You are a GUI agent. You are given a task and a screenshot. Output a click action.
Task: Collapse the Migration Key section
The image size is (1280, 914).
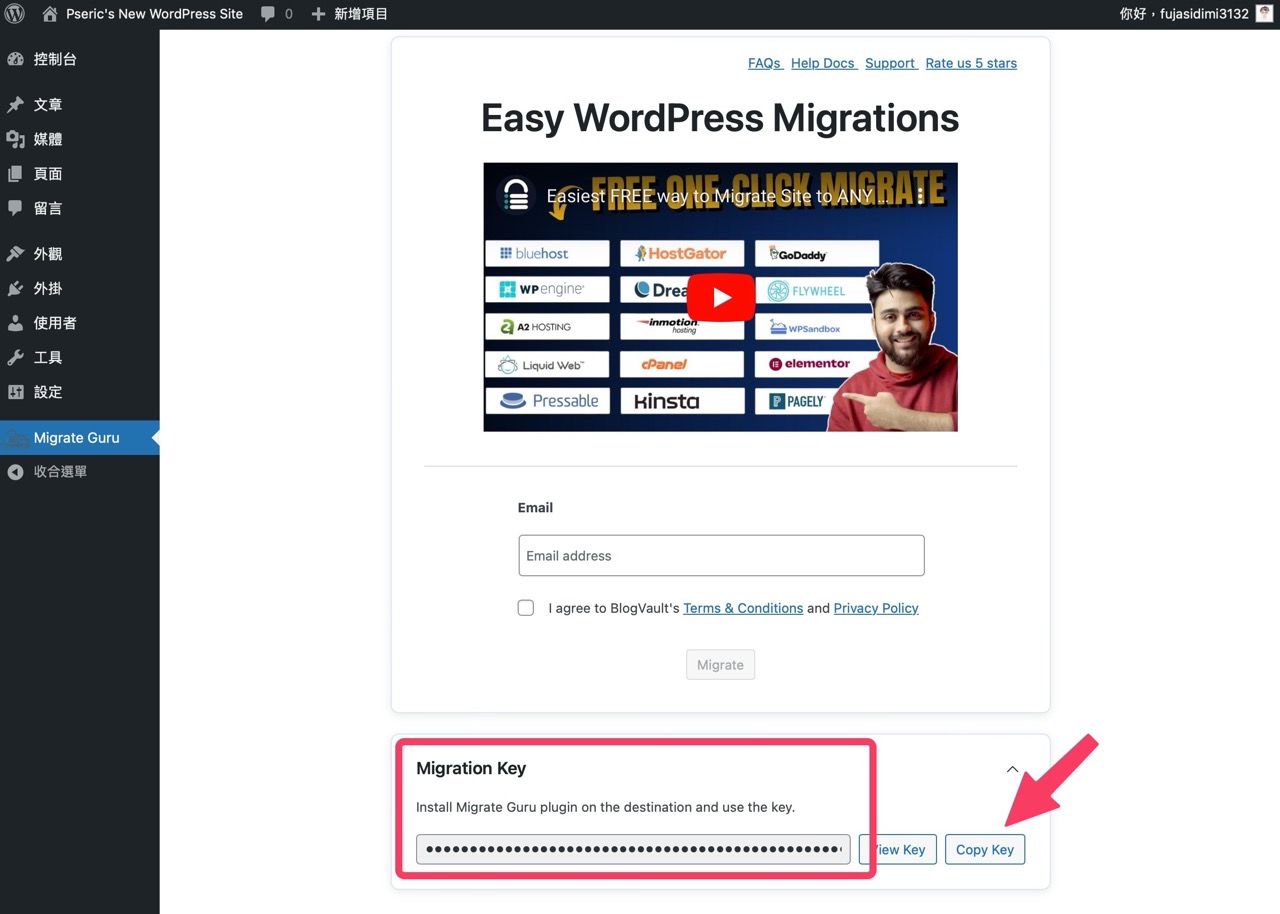tap(1012, 769)
